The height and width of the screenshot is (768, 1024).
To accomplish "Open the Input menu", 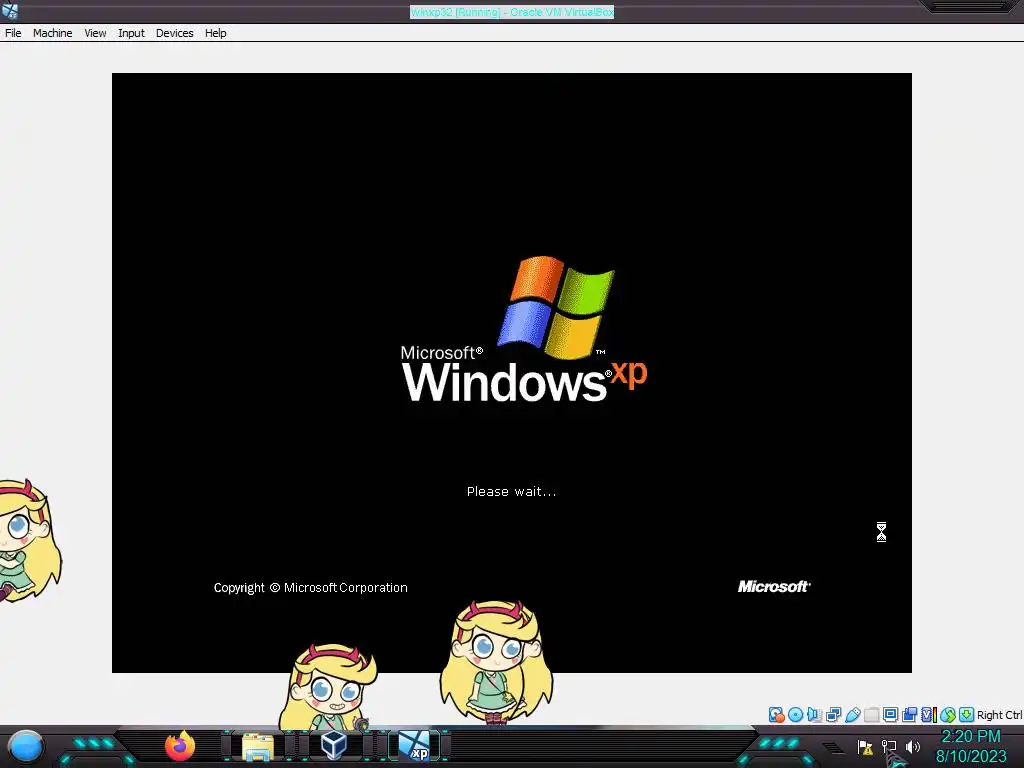I will [131, 33].
